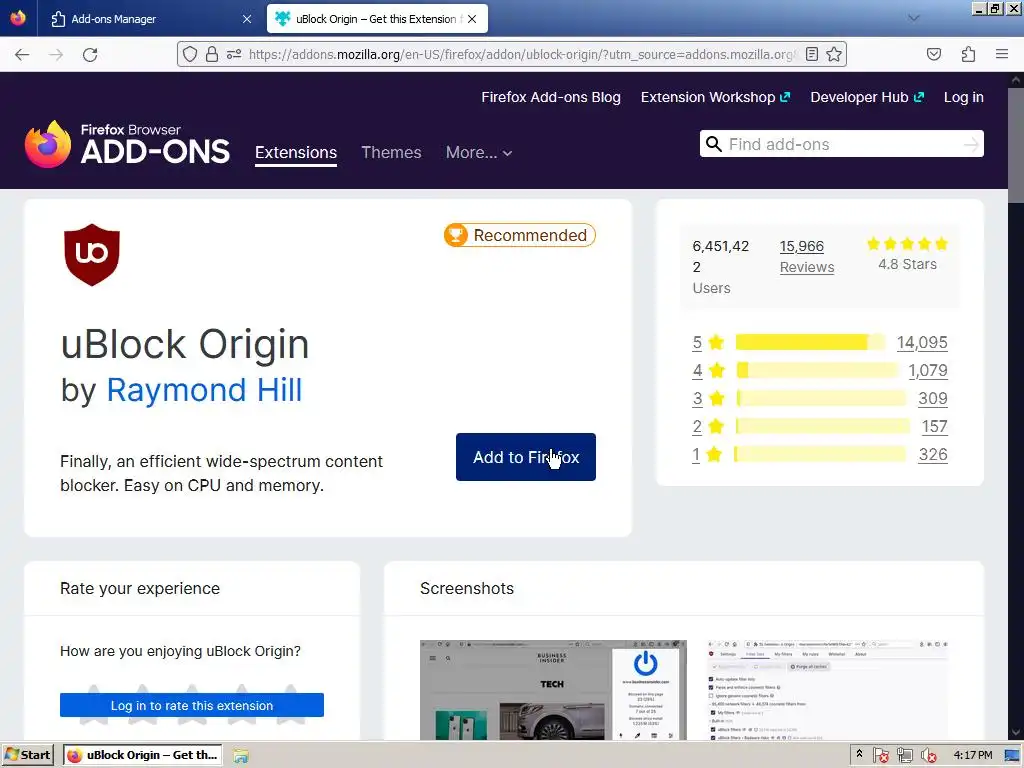Open the 15,966 Reviews link

point(807,257)
